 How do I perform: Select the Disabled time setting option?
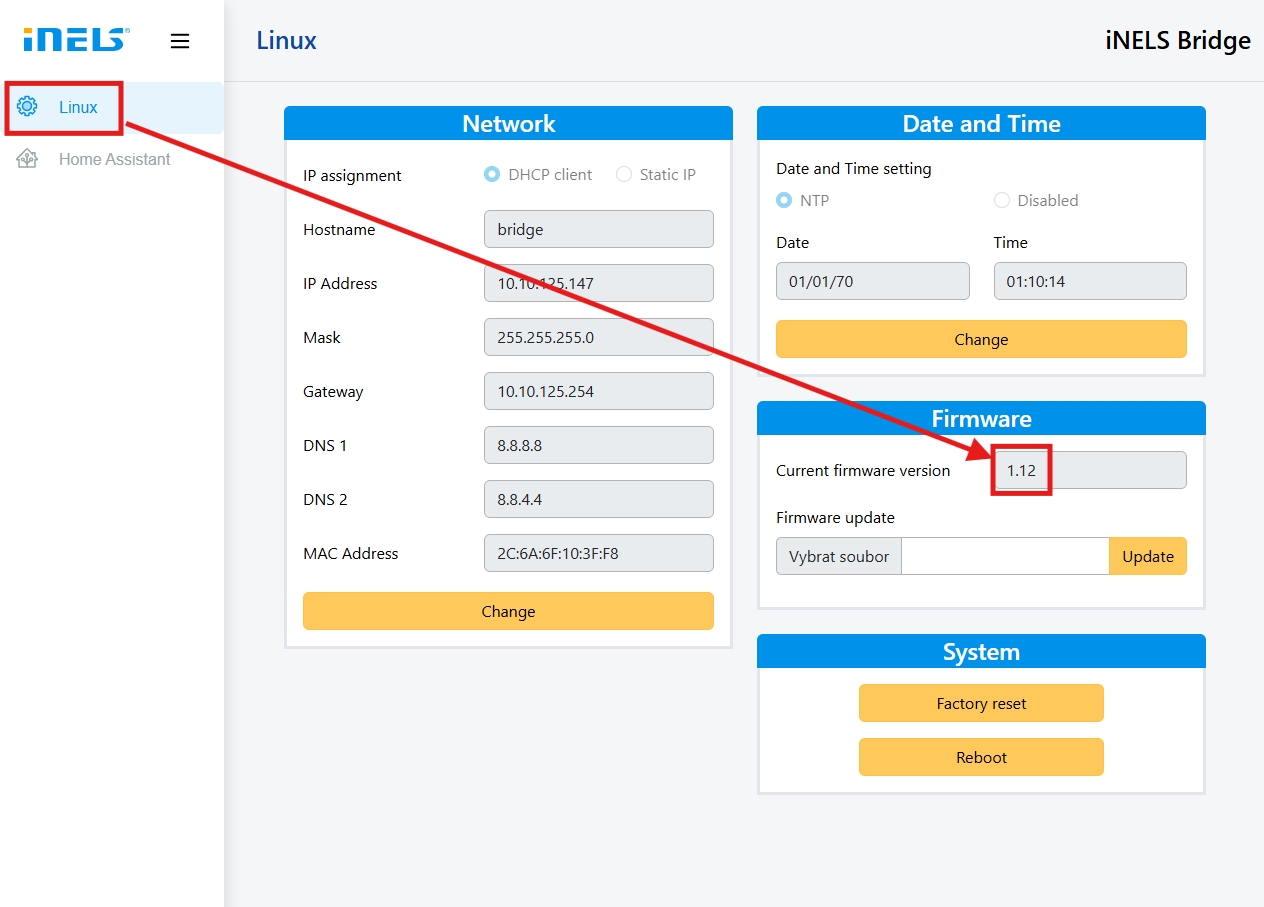pyautogui.click(x=1002, y=200)
